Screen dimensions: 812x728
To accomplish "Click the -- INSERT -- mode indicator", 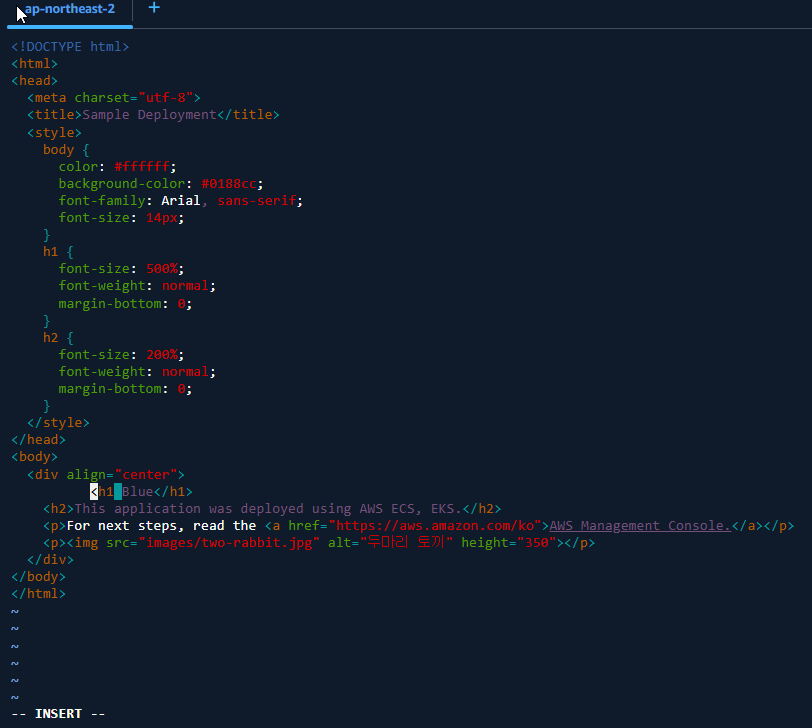I will click(58, 714).
